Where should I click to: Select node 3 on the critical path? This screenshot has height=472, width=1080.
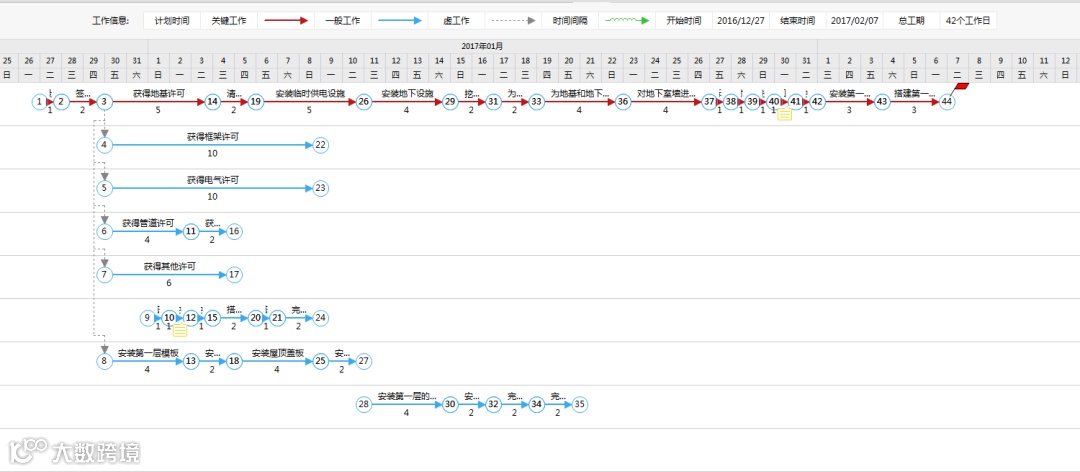click(104, 102)
